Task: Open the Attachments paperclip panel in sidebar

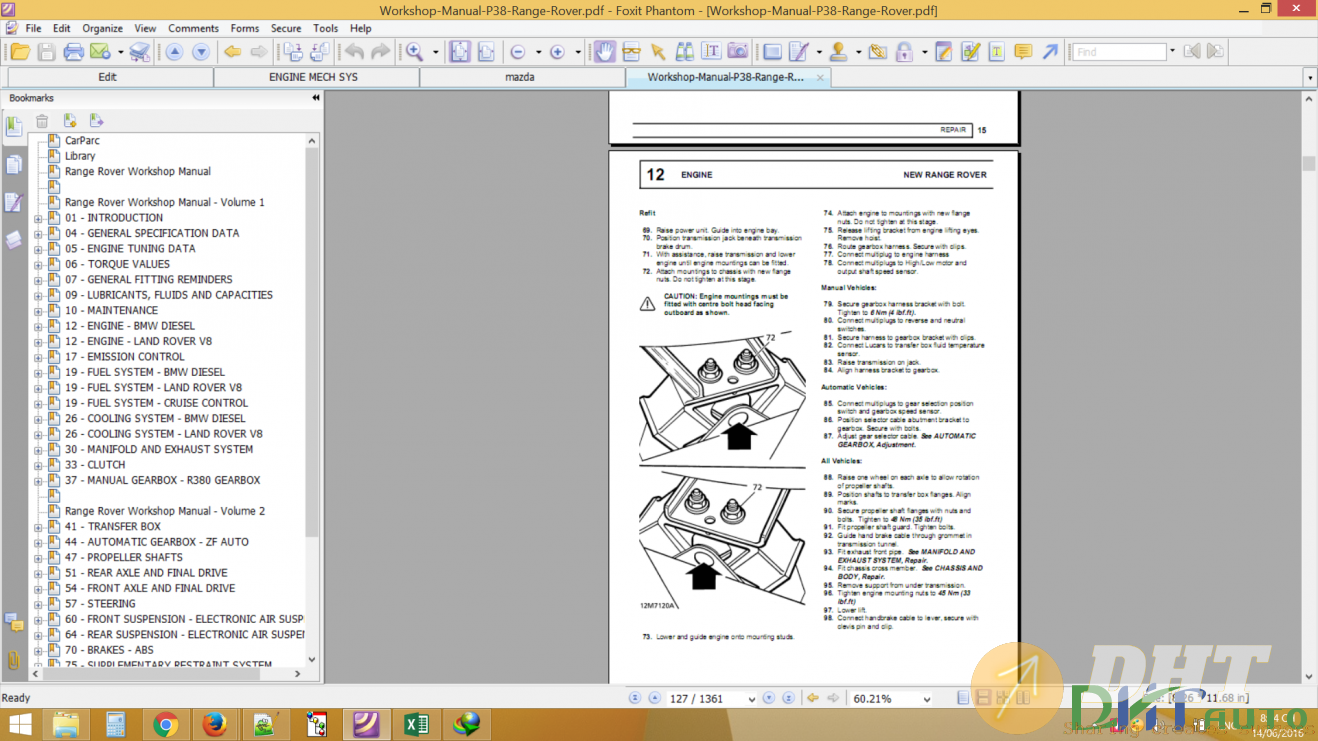Action: [x=14, y=660]
